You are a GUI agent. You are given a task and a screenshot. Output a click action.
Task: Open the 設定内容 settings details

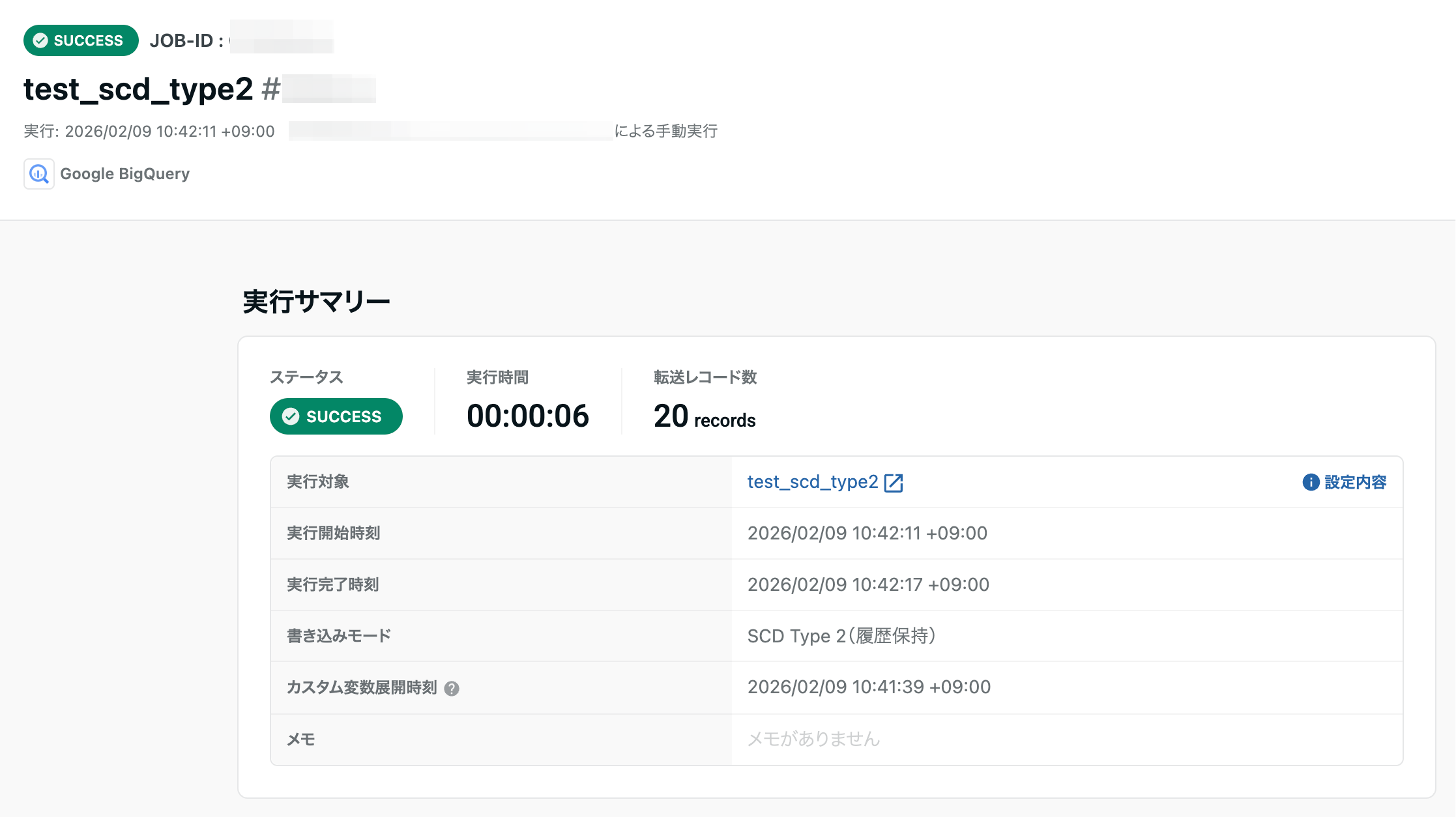[1353, 482]
